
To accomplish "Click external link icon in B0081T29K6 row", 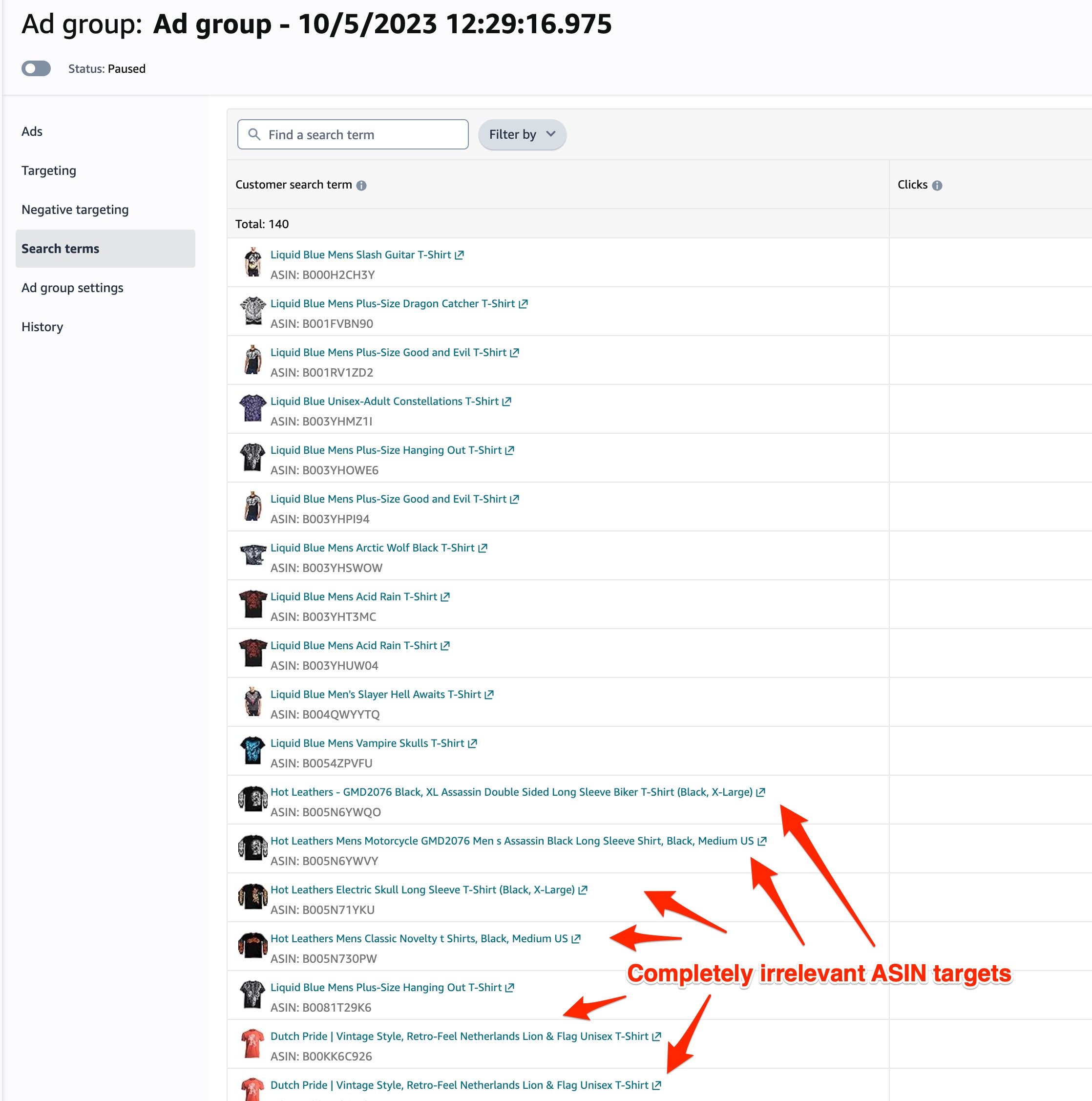I will click(x=510, y=988).
